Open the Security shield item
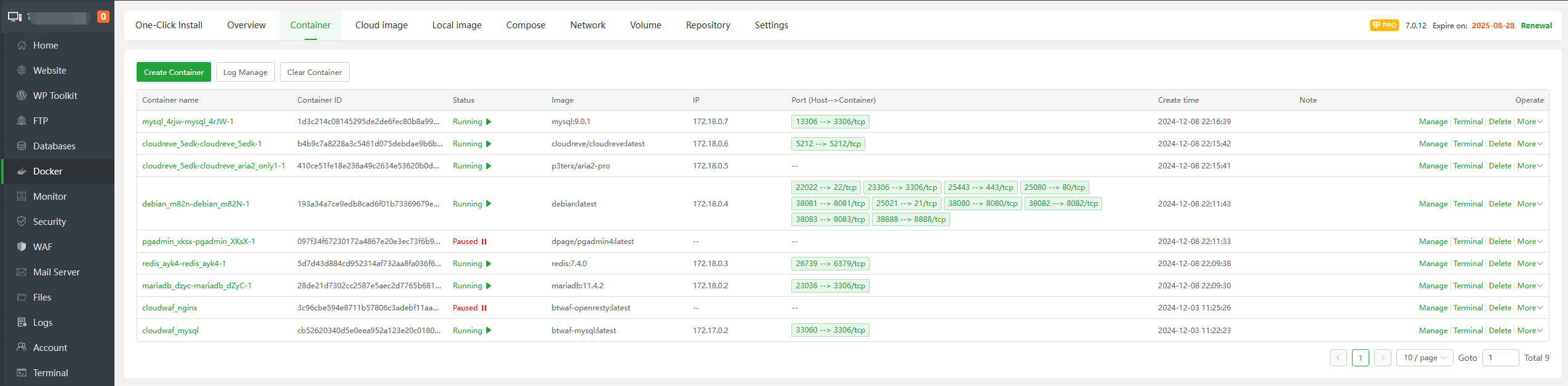Viewport: 1568px width, 386px height. click(22, 222)
